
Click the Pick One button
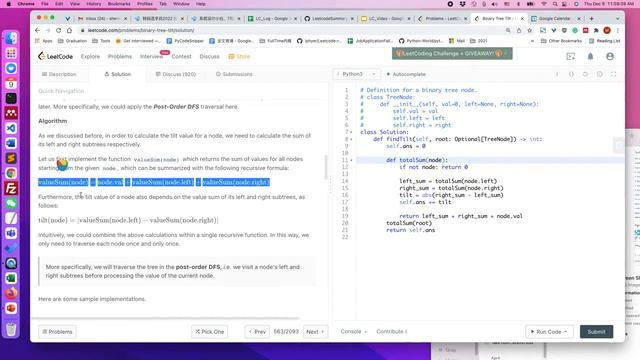[209, 332]
